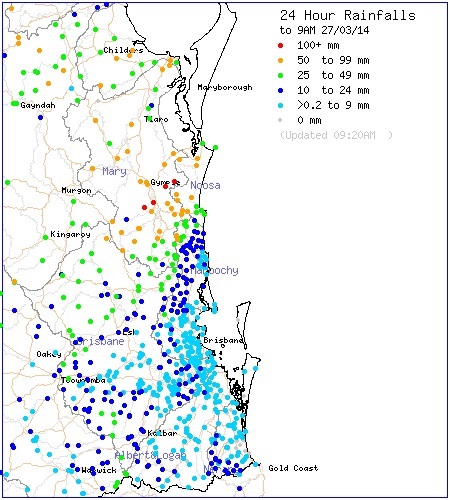The image size is (450, 500).
Task: Click the Childers town label
Action: pyautogui.click(x=123, y=50)
